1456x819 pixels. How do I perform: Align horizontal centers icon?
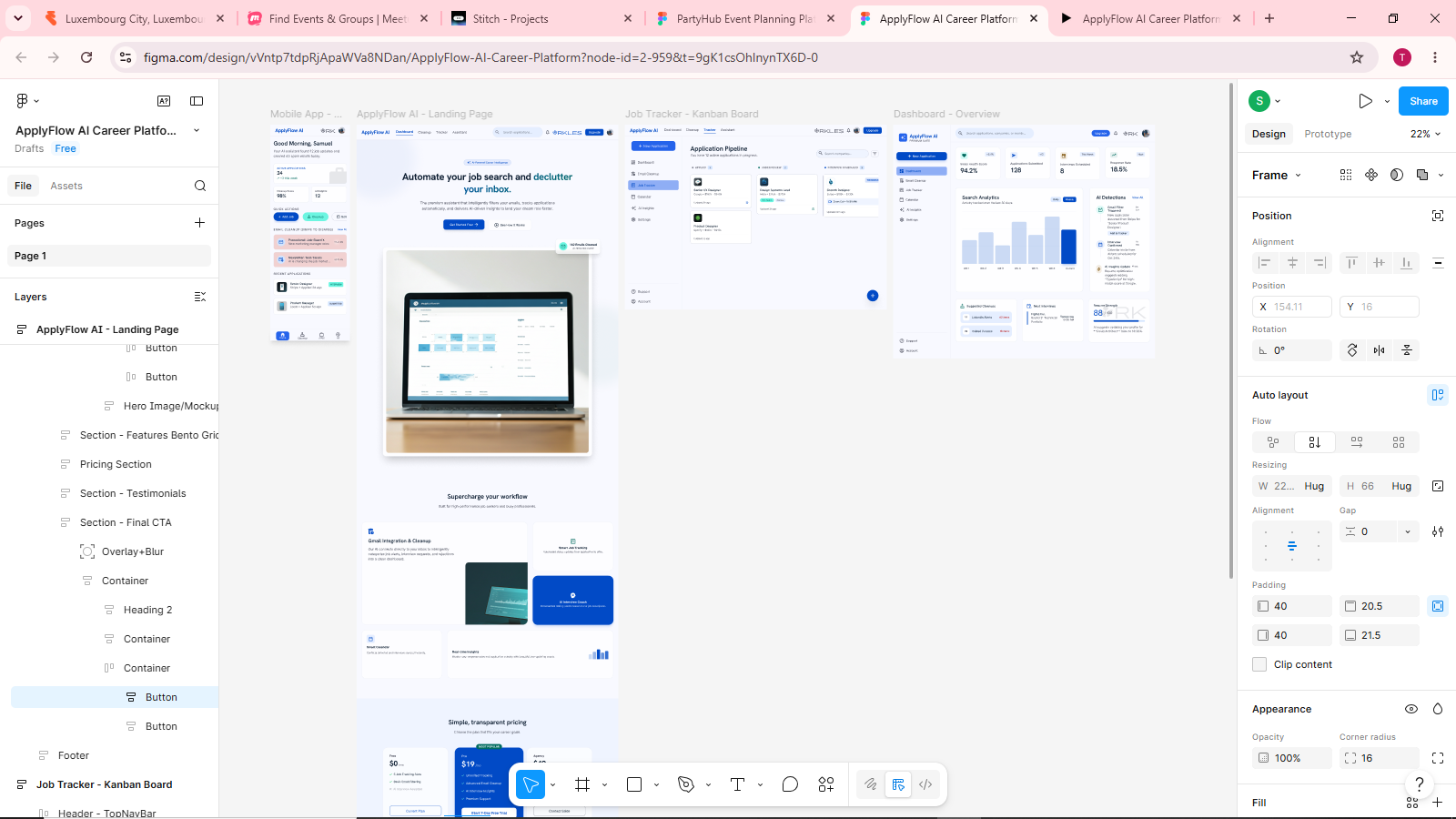(1292, 262)
